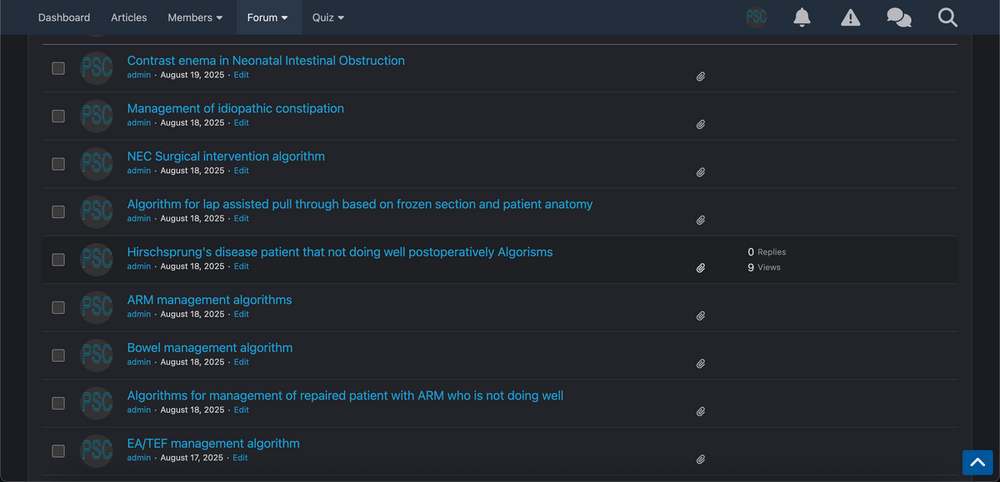The height and width of the screenshot is (482, 1000).
Task: Click attachment paperclip on EA/TEF thread
Action: [x=700, y=459]
